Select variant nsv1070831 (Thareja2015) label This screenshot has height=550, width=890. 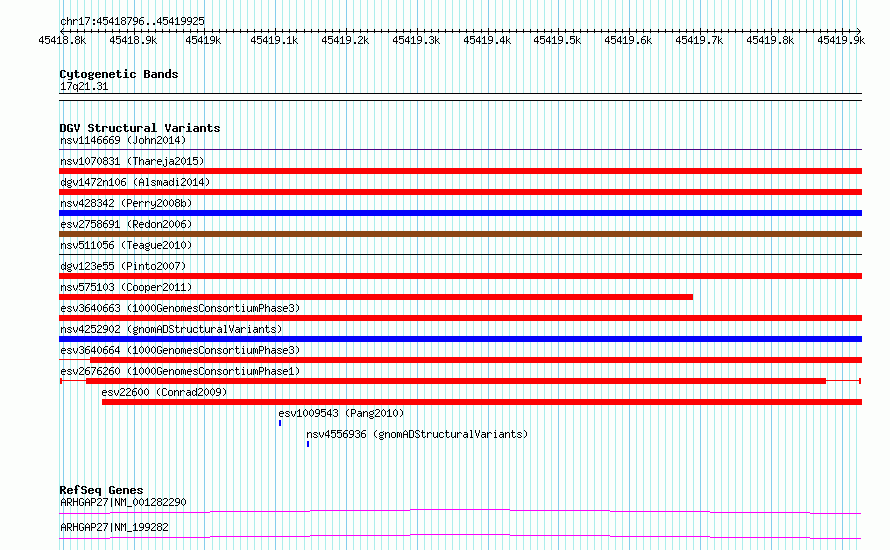pos(132,161)
